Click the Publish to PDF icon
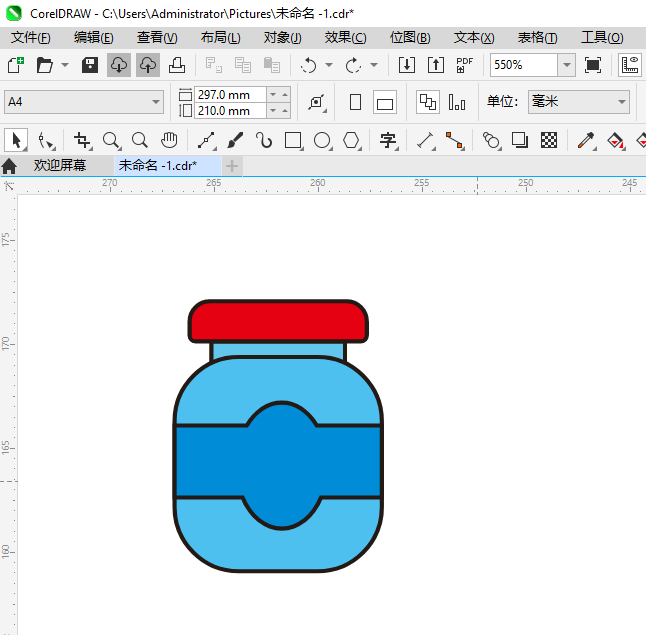The width and height of the screenshot is (646, 635). coord(464,65)
